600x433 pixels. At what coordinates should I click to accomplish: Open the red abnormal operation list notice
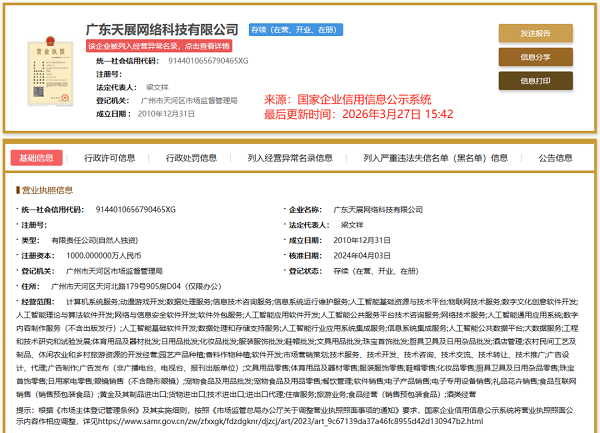(159, 46)
